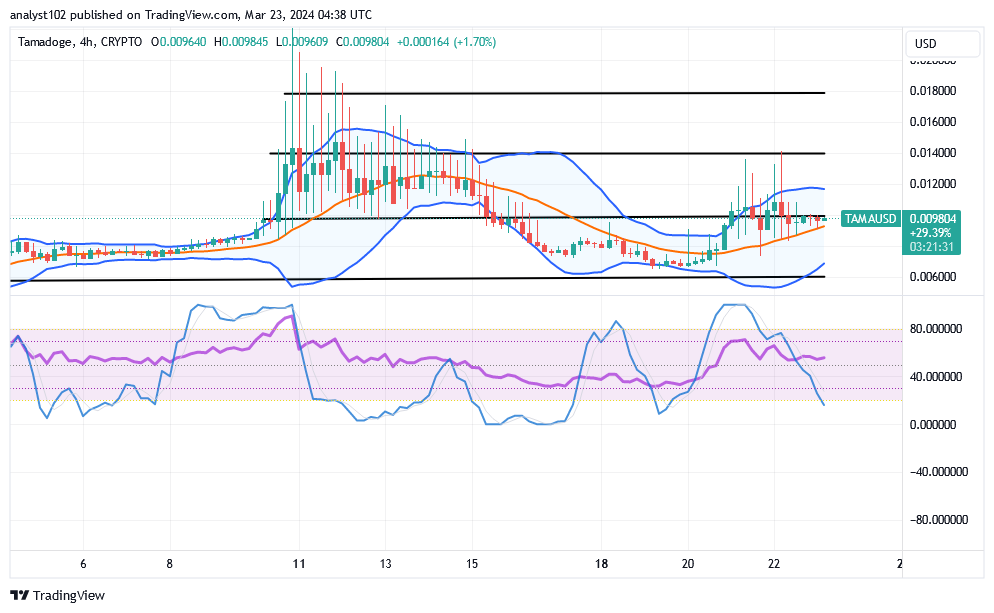The width and height of the screenshot is (994, 613).
Task: Click the TradingView logo at bottom left
Action: point(58,595)
